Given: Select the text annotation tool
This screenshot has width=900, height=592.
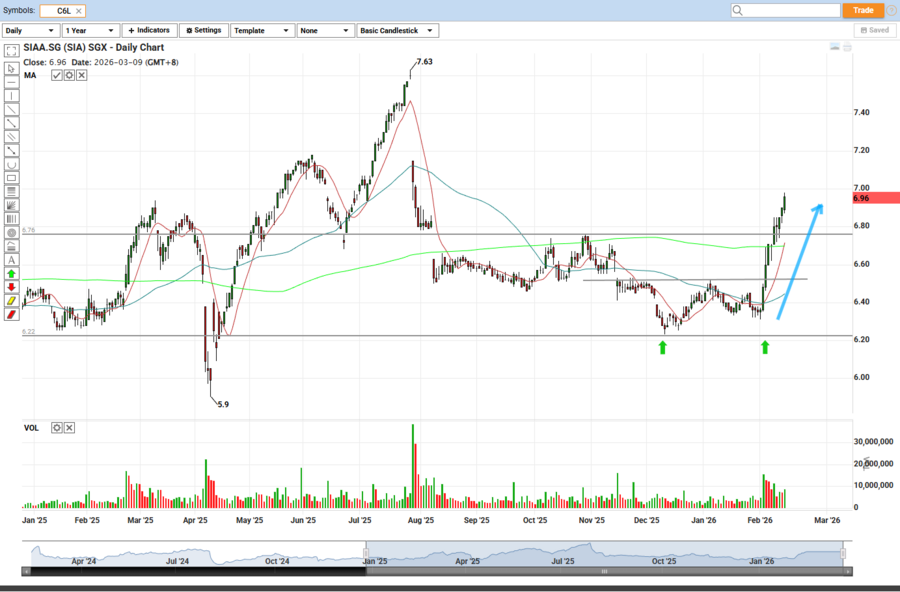Looking at the screenshot, I should pos(11,259).
